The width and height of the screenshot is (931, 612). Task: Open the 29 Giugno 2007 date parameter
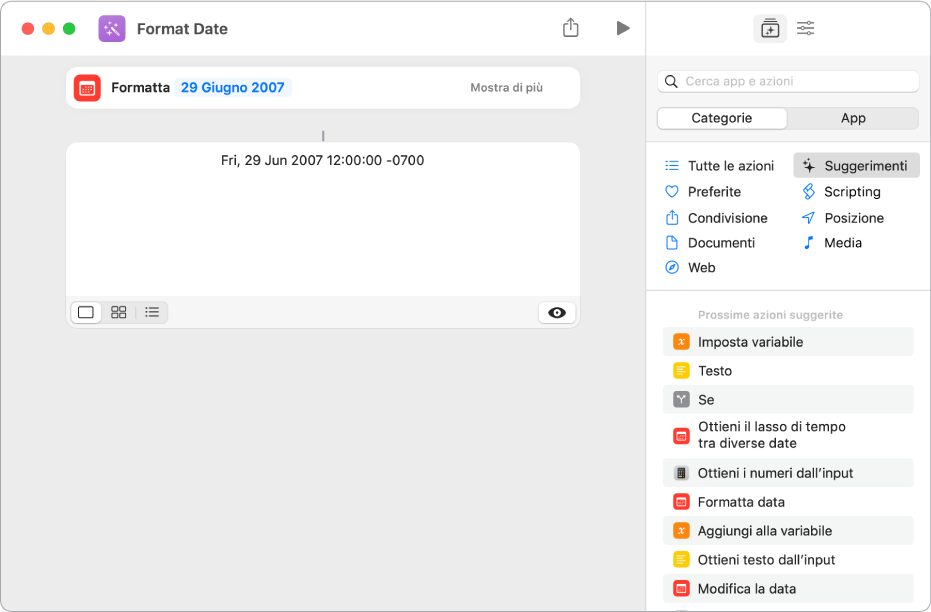pyautogui.click(x=233, y=88)
